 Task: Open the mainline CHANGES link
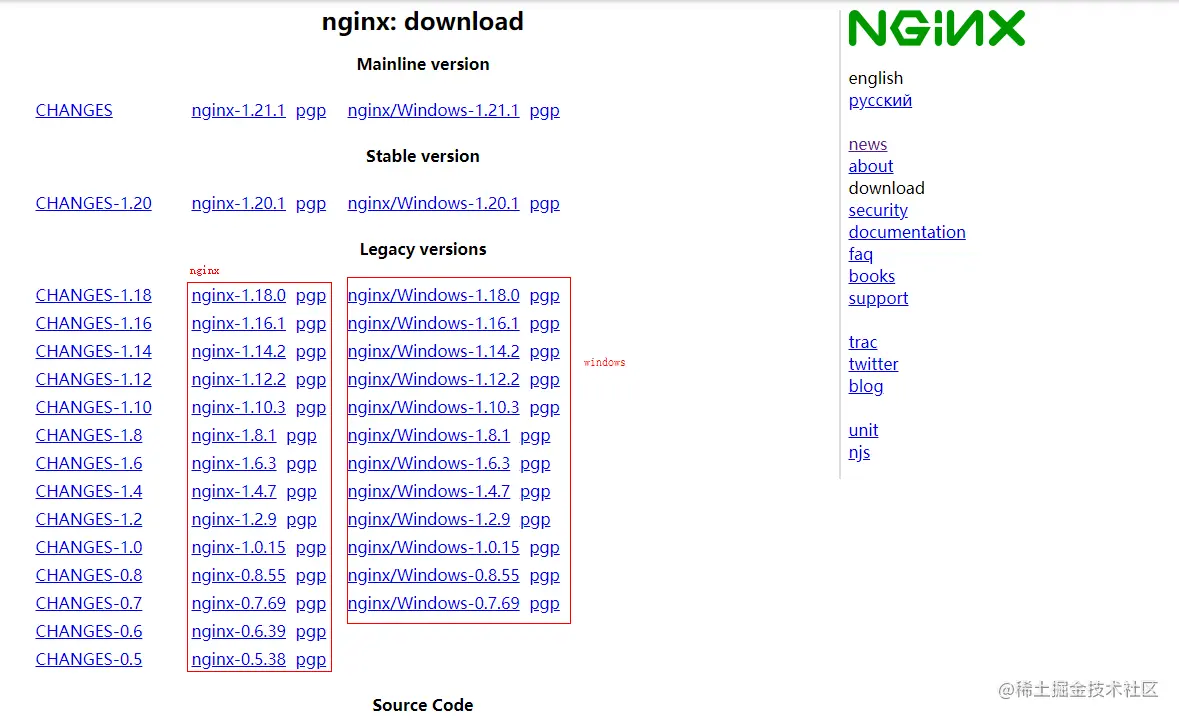pyautogui.click(x=74, y=110)
